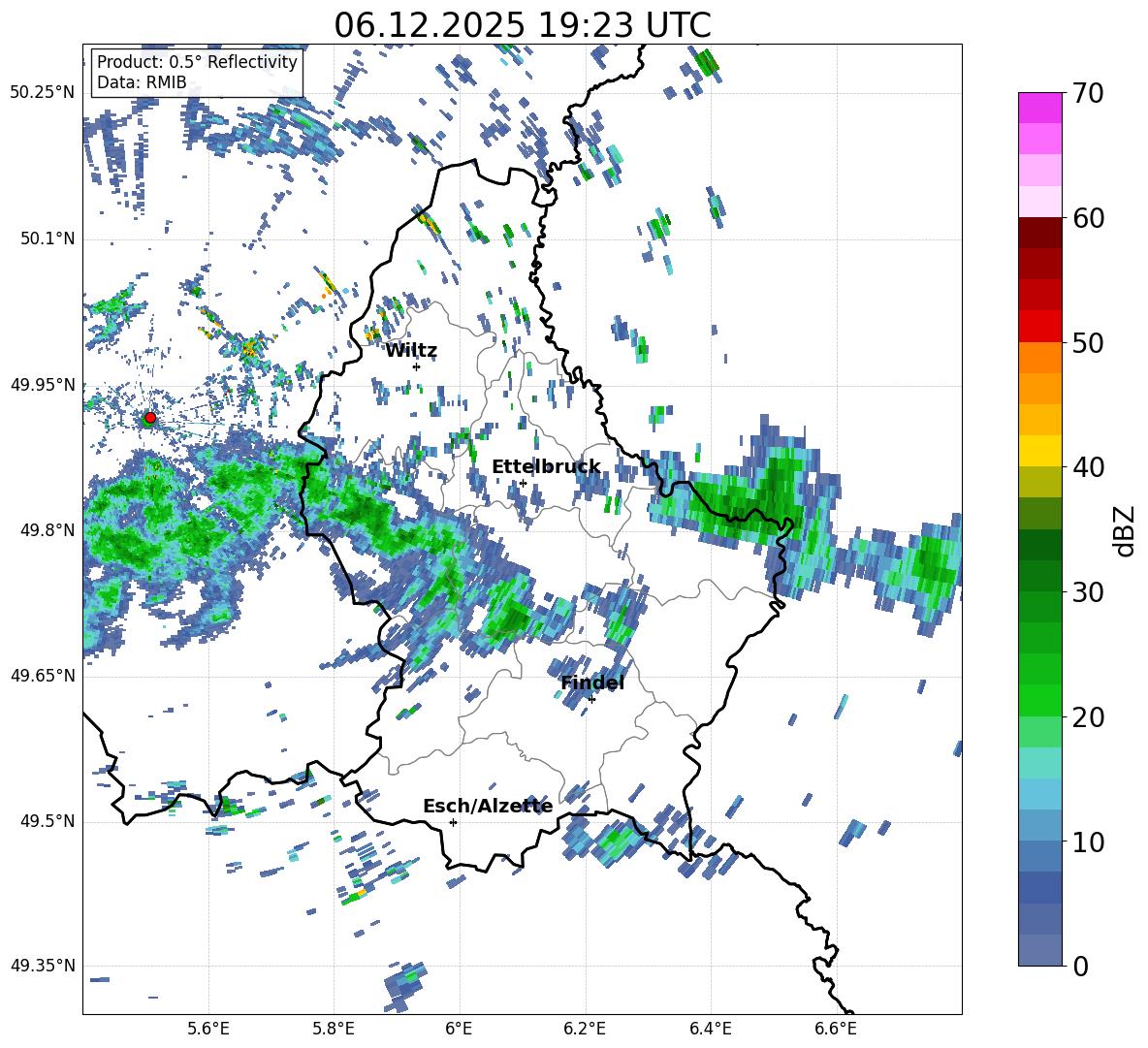The image size is (1148, 1048).
Task: Click 'Product: 0.5° Reflectivity' legend text
Action: tap(197, 62)
